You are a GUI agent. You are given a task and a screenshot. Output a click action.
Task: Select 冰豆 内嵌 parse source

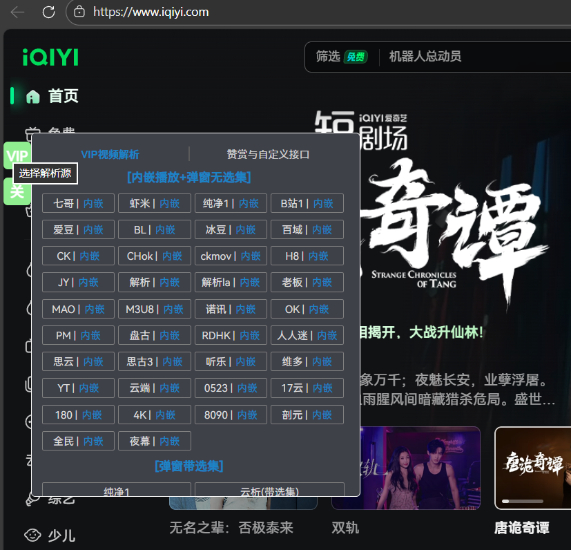point(231,229)
